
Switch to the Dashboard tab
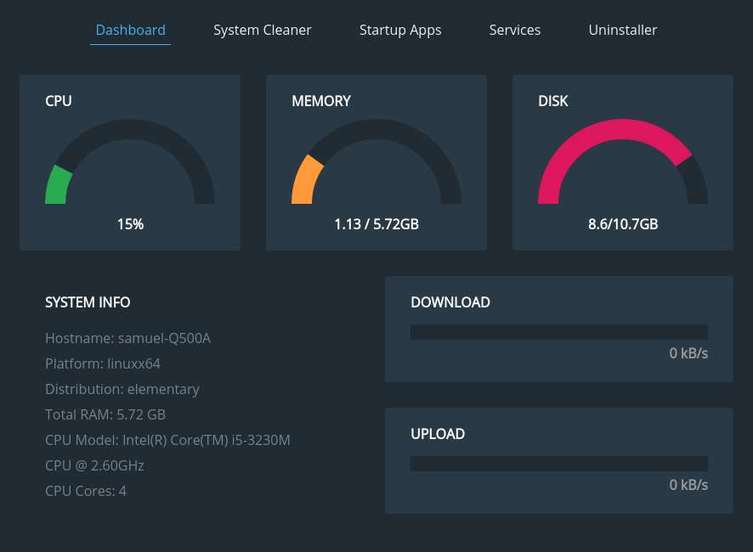[130, 30]
